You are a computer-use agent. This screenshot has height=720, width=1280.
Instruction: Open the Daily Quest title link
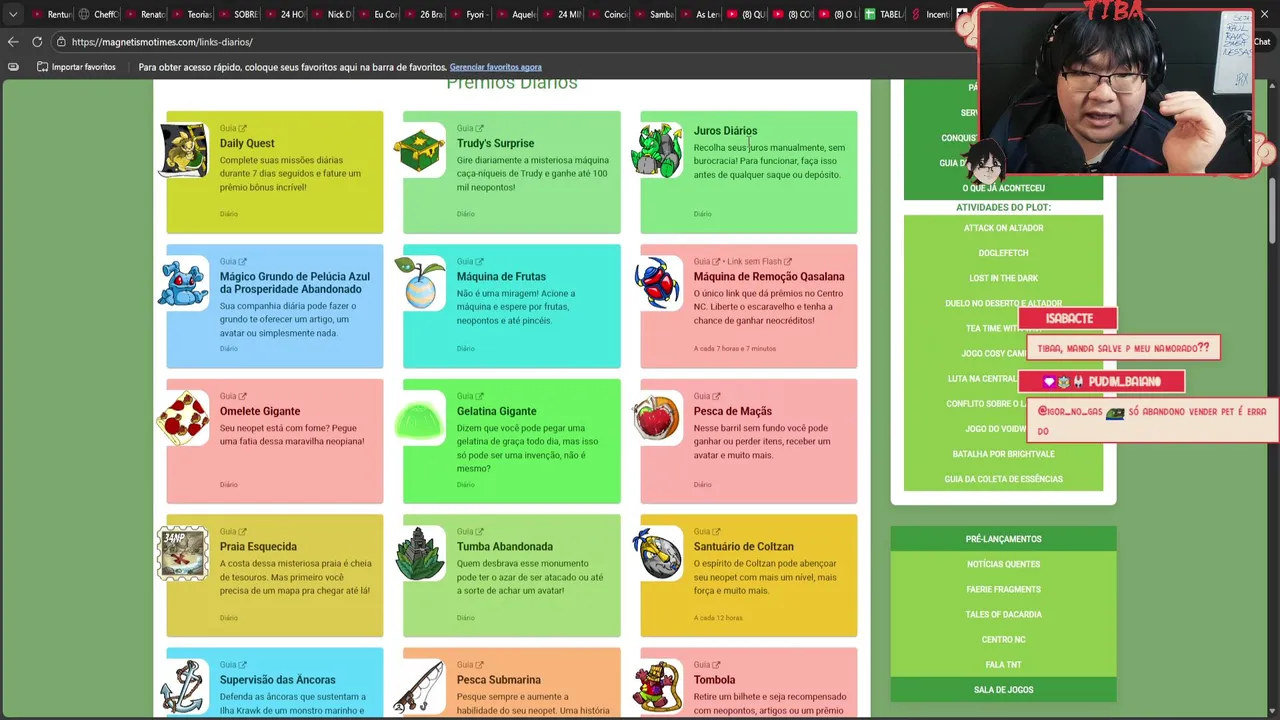point(247,143)
